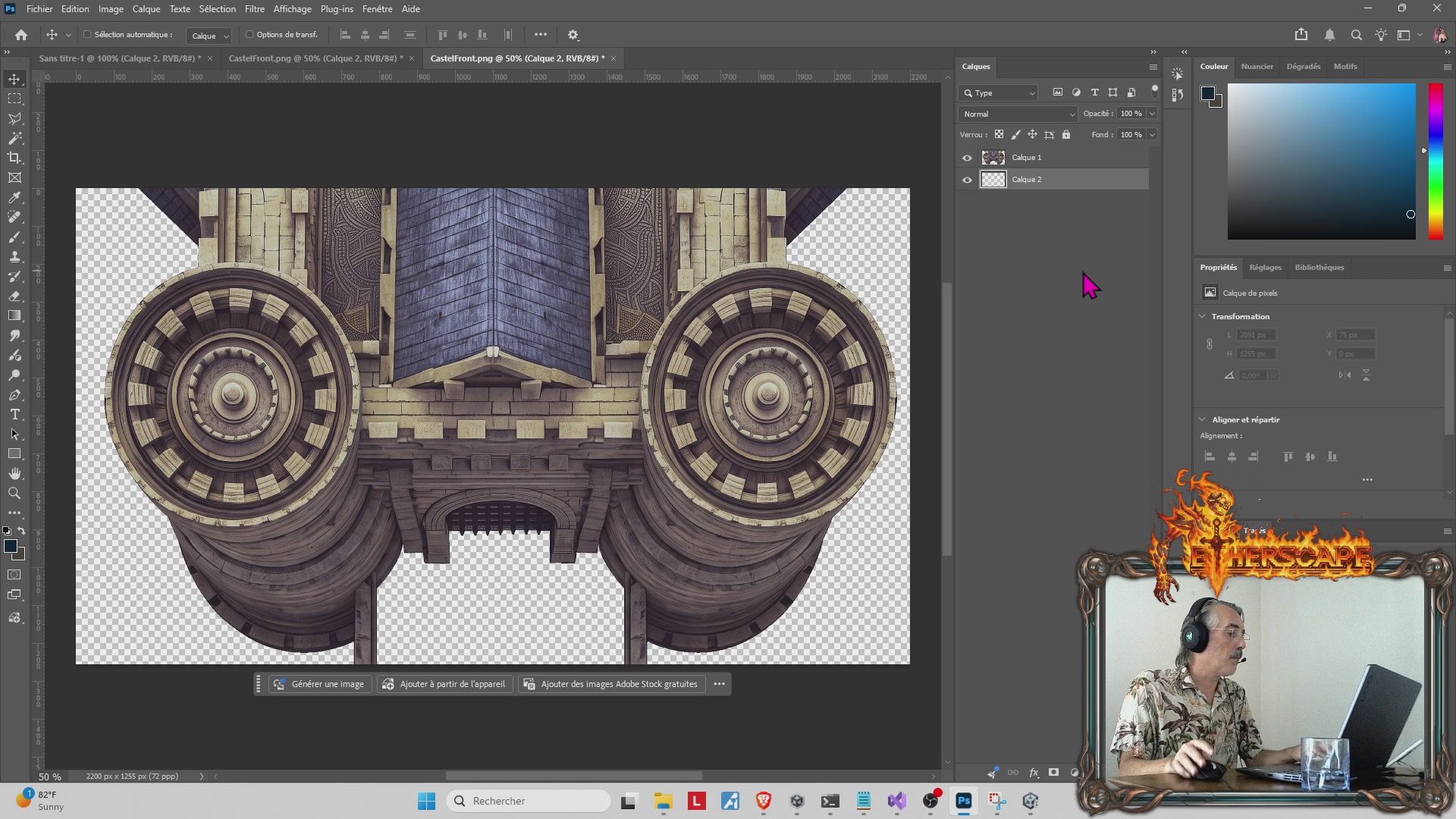Click Générer une image button
This screenshot has height=819, width=1456.
tap(320, 684)
